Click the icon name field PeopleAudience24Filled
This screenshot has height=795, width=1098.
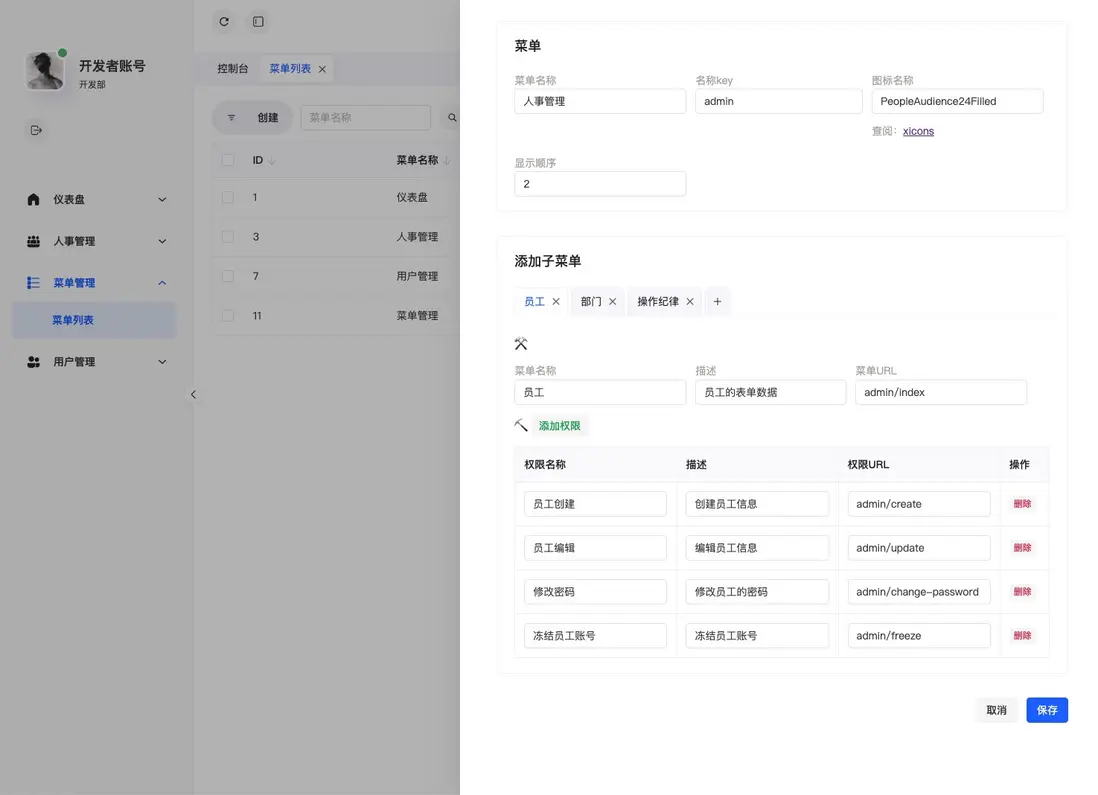tap(957, 102)
